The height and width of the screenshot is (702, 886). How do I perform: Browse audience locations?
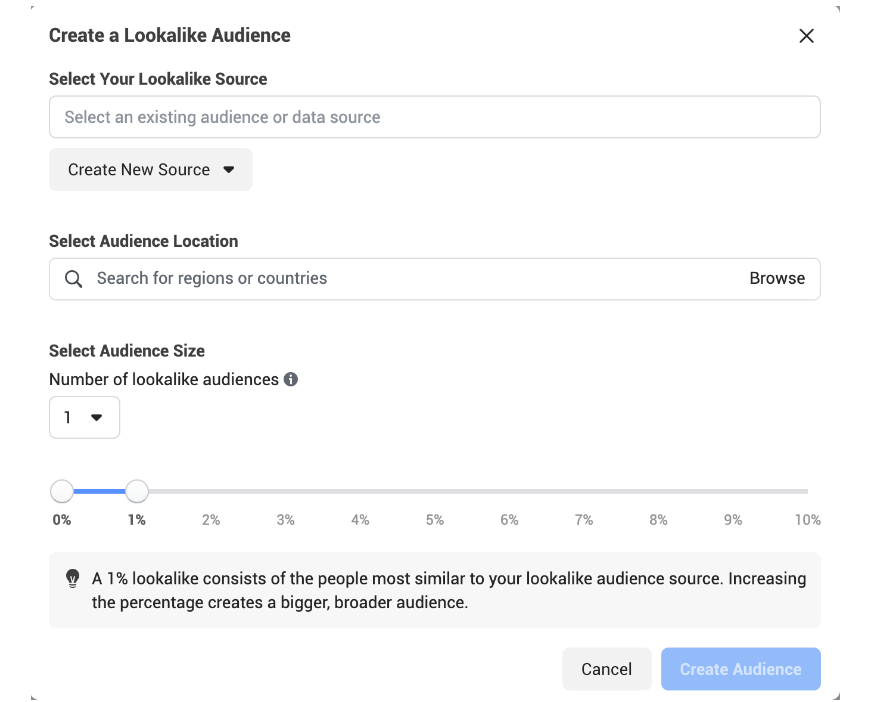[777, 279]
